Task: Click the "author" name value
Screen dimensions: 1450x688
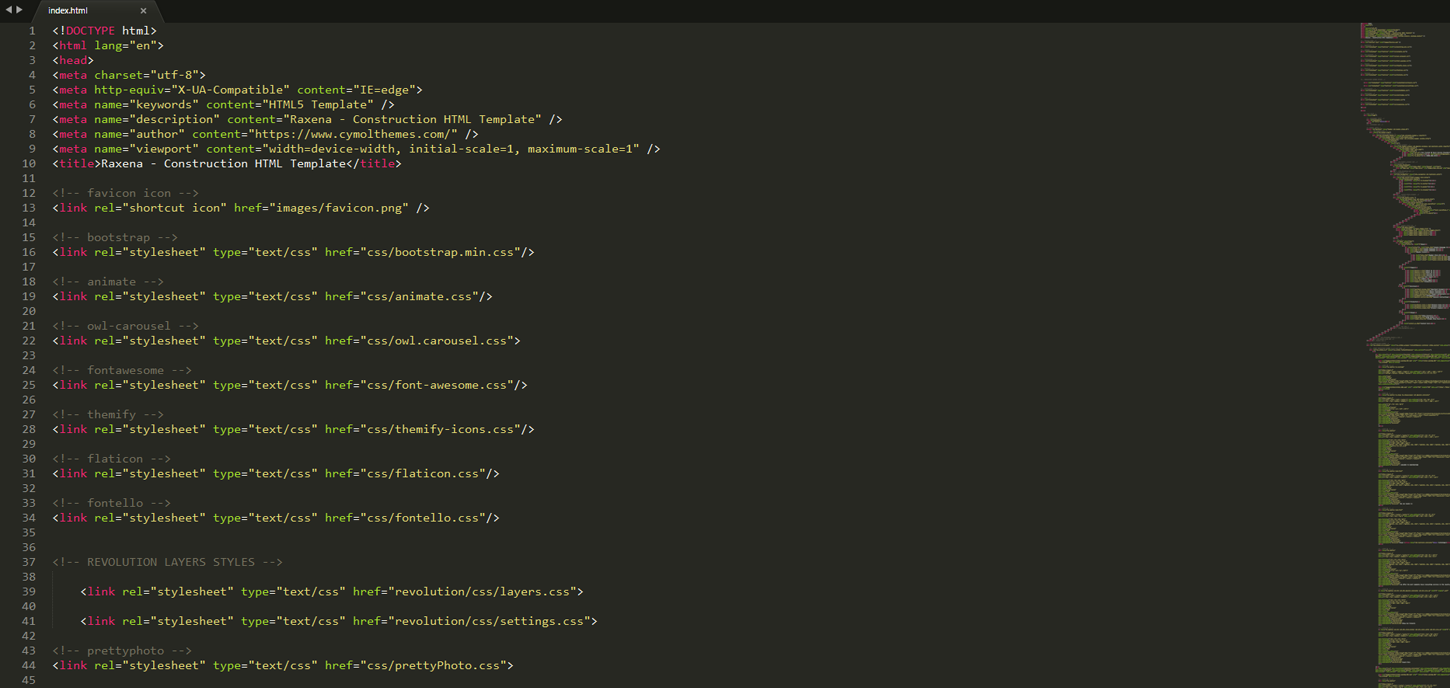Action: (x=157, y=134)
